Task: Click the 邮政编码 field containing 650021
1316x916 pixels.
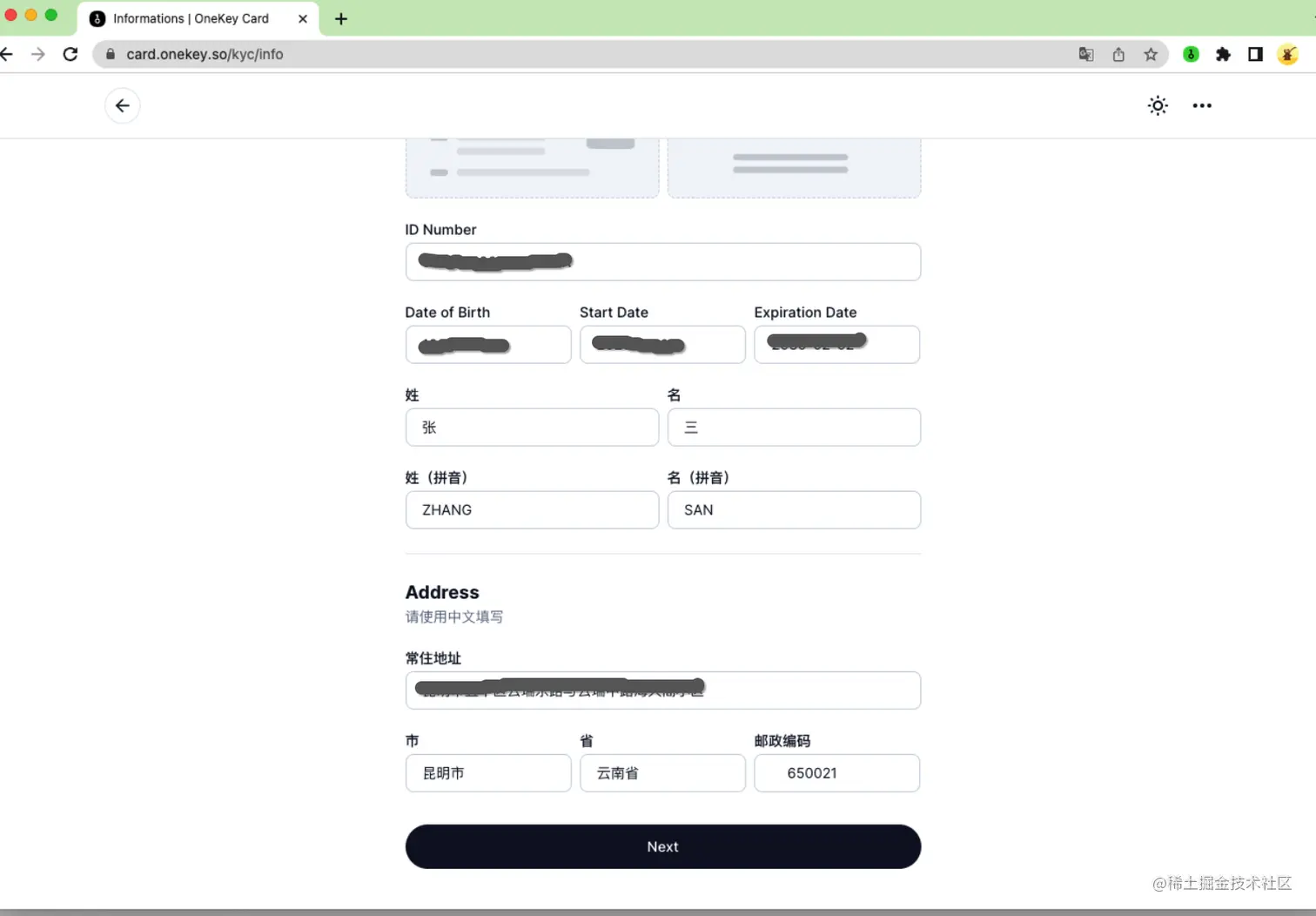Action: click(837, 773)
